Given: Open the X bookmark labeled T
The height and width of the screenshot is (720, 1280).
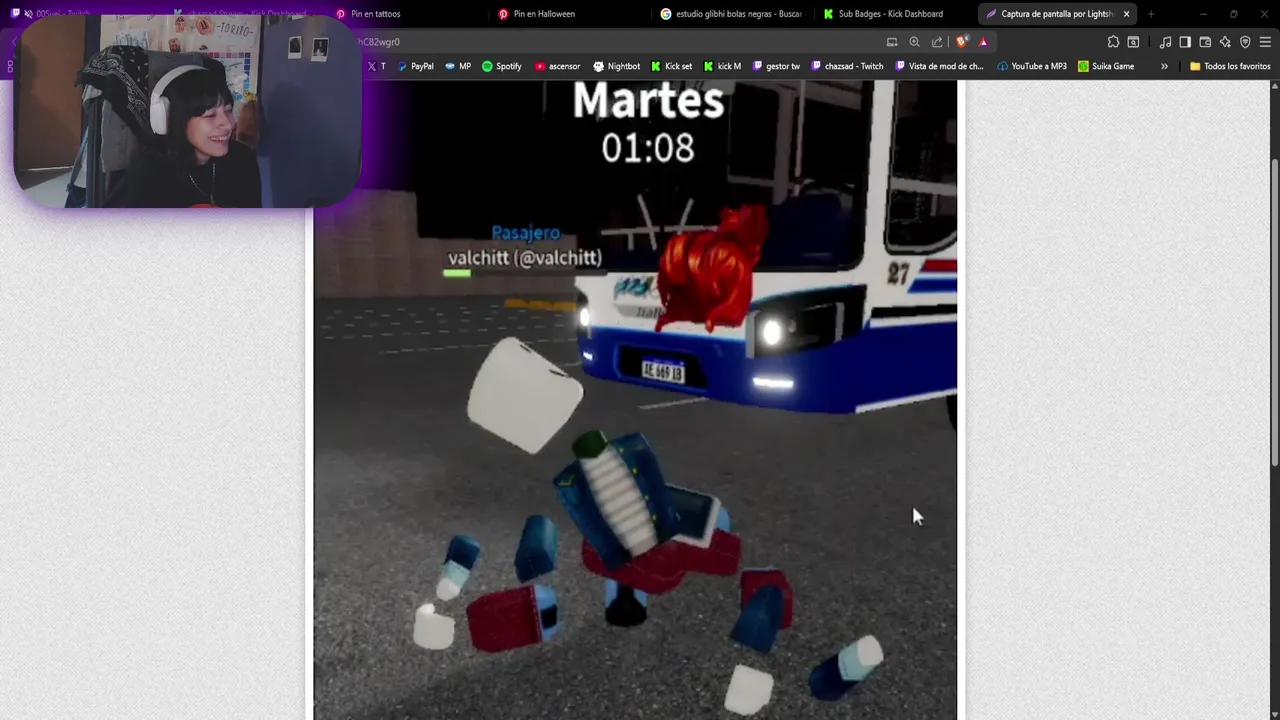Looking at the screenshot, I should click(376, 66).
